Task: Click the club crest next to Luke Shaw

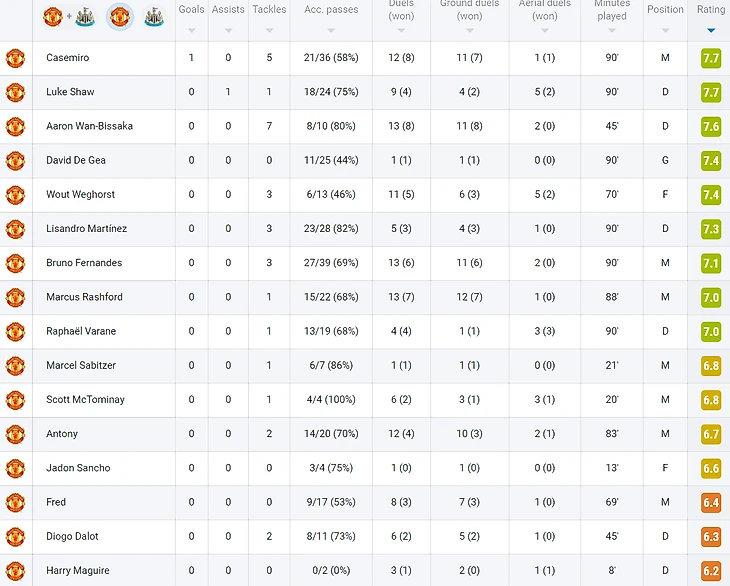Action: pos(15,92)
